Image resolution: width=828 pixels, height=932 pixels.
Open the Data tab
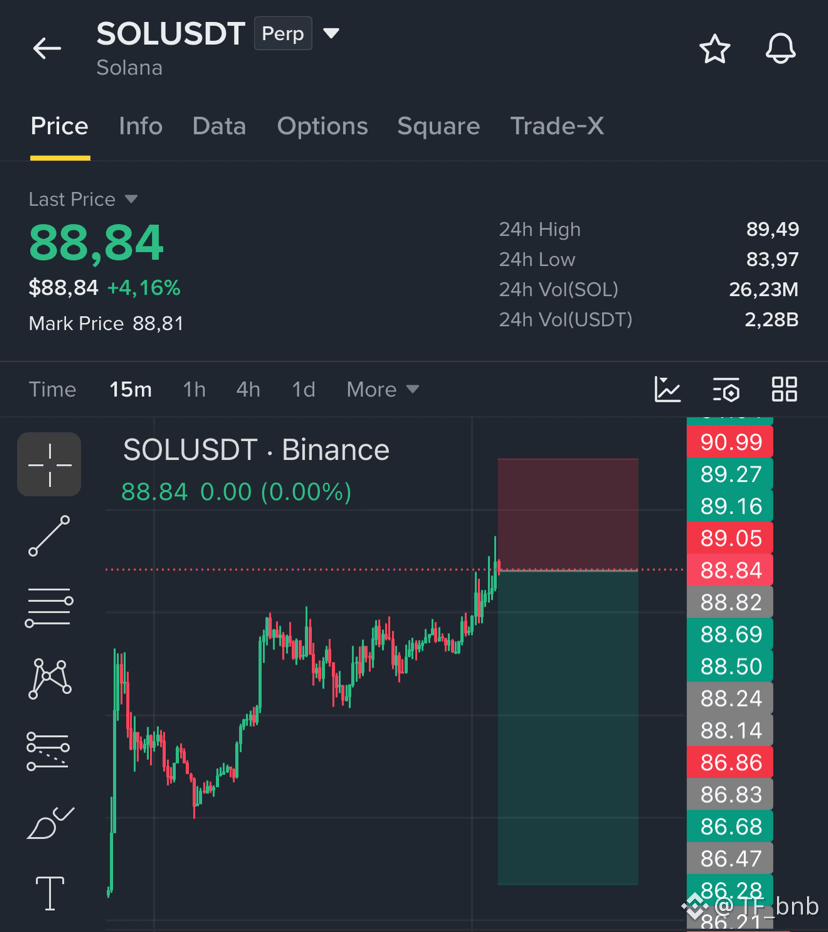(x=219, y=126)
